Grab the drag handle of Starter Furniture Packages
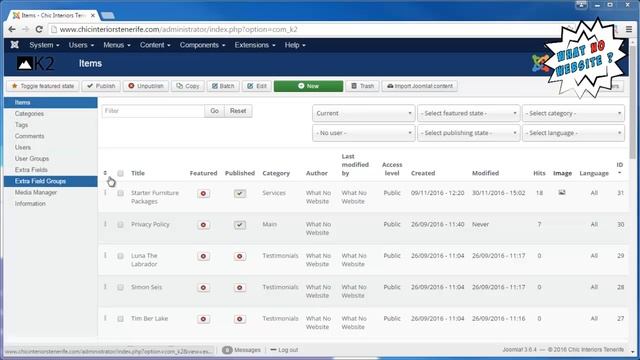 105,192
